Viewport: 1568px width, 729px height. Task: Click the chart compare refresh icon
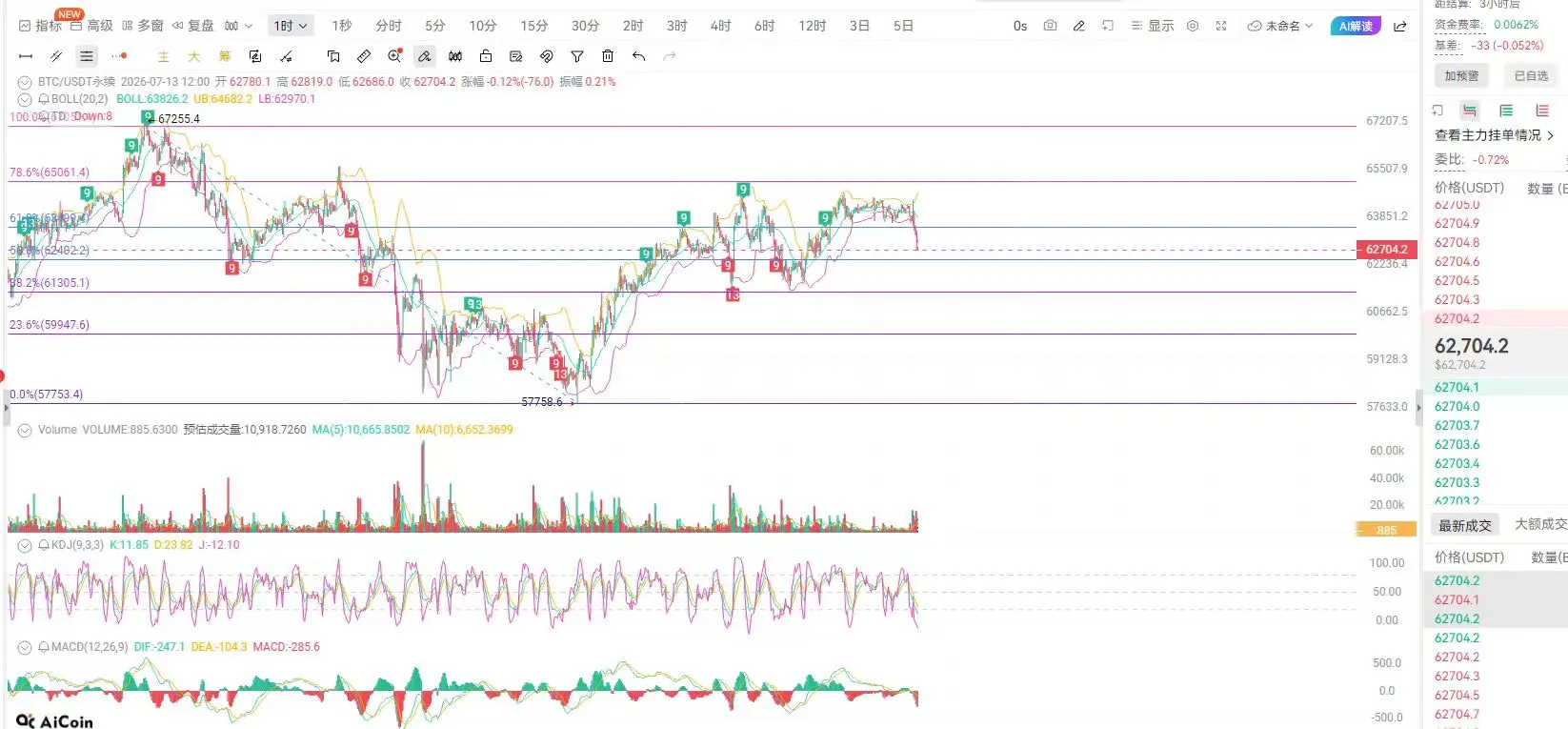(x=255, y=56)
